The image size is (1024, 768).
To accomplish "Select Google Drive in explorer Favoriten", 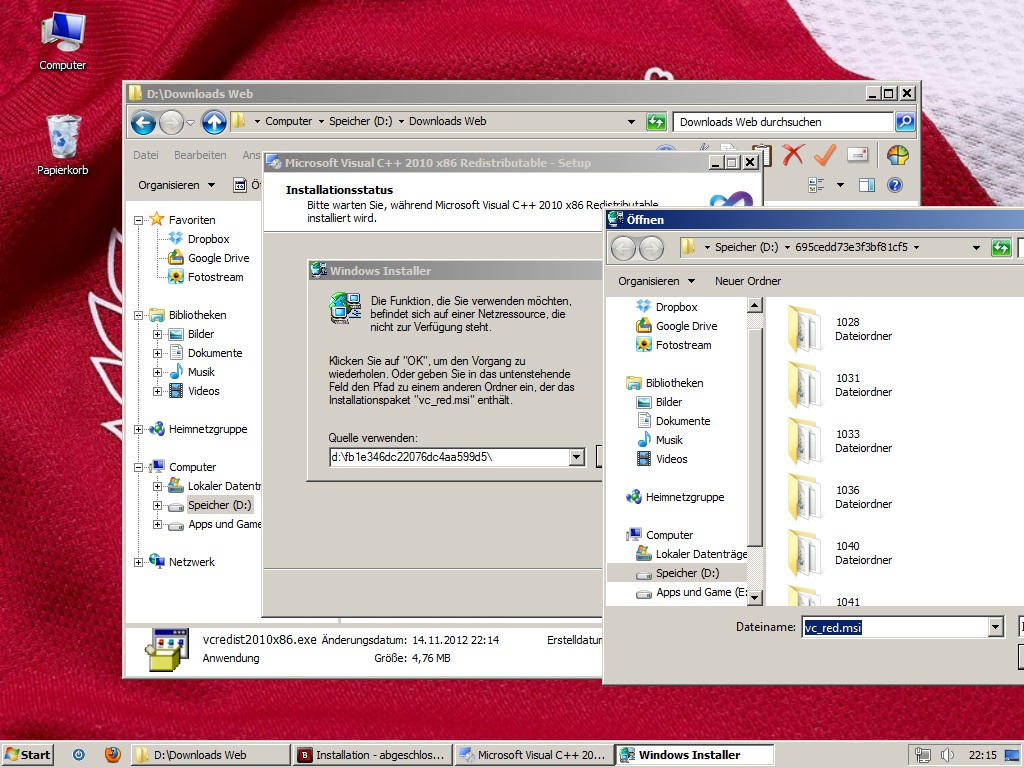I will click(x=218, y=258).
